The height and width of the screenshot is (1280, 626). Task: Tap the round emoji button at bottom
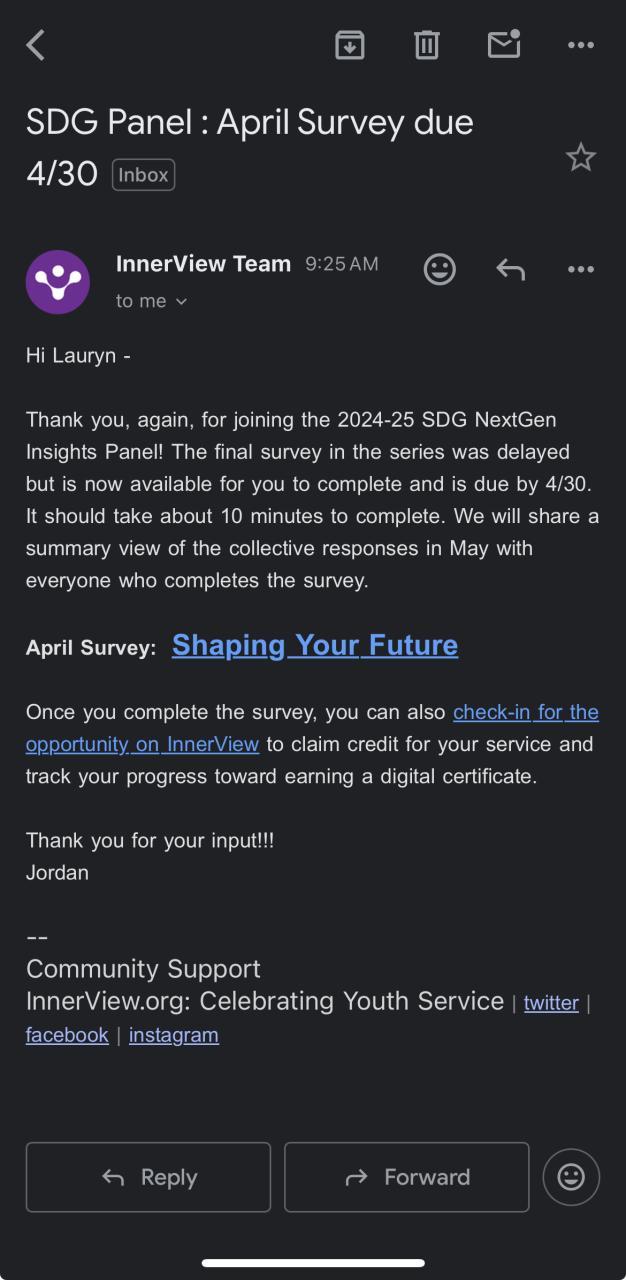571,1177
